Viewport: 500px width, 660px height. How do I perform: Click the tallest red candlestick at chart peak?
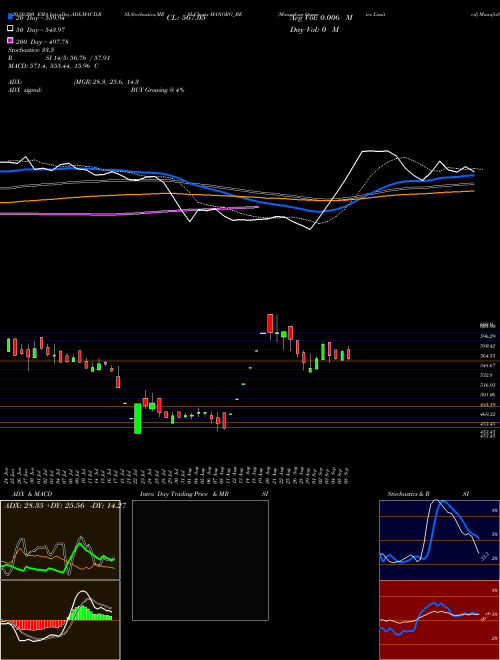(270, 323)
